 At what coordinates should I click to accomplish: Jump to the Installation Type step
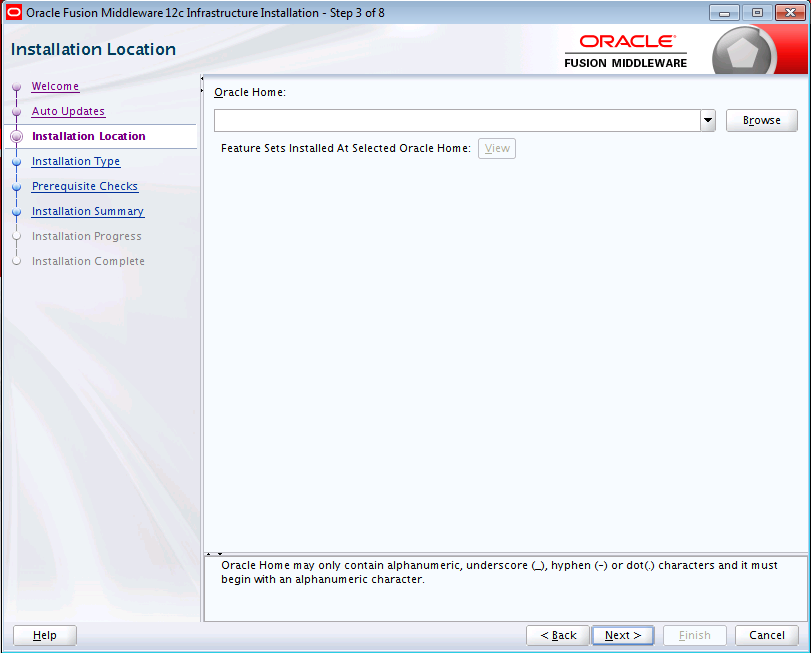76,161
